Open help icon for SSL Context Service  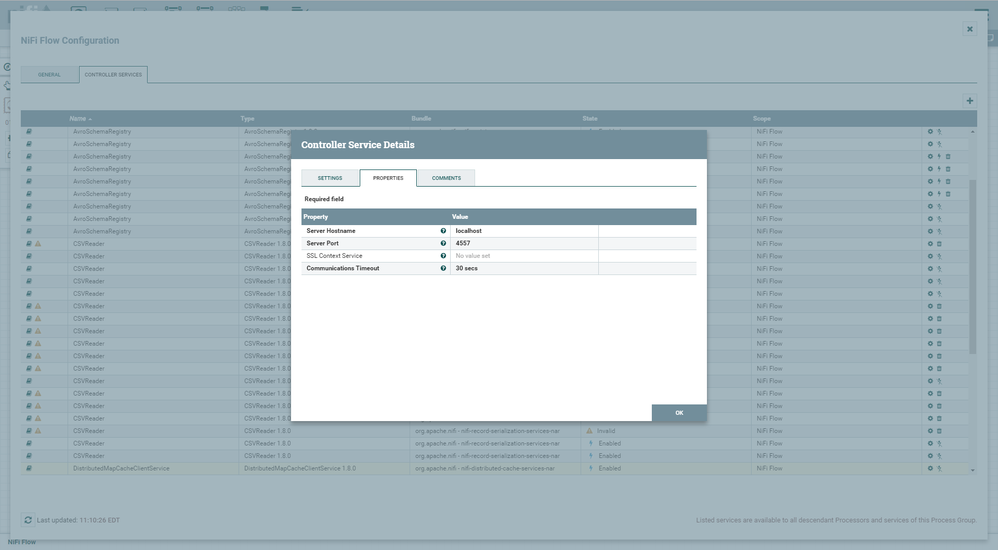pyautogui.click(x=443, y=256)
